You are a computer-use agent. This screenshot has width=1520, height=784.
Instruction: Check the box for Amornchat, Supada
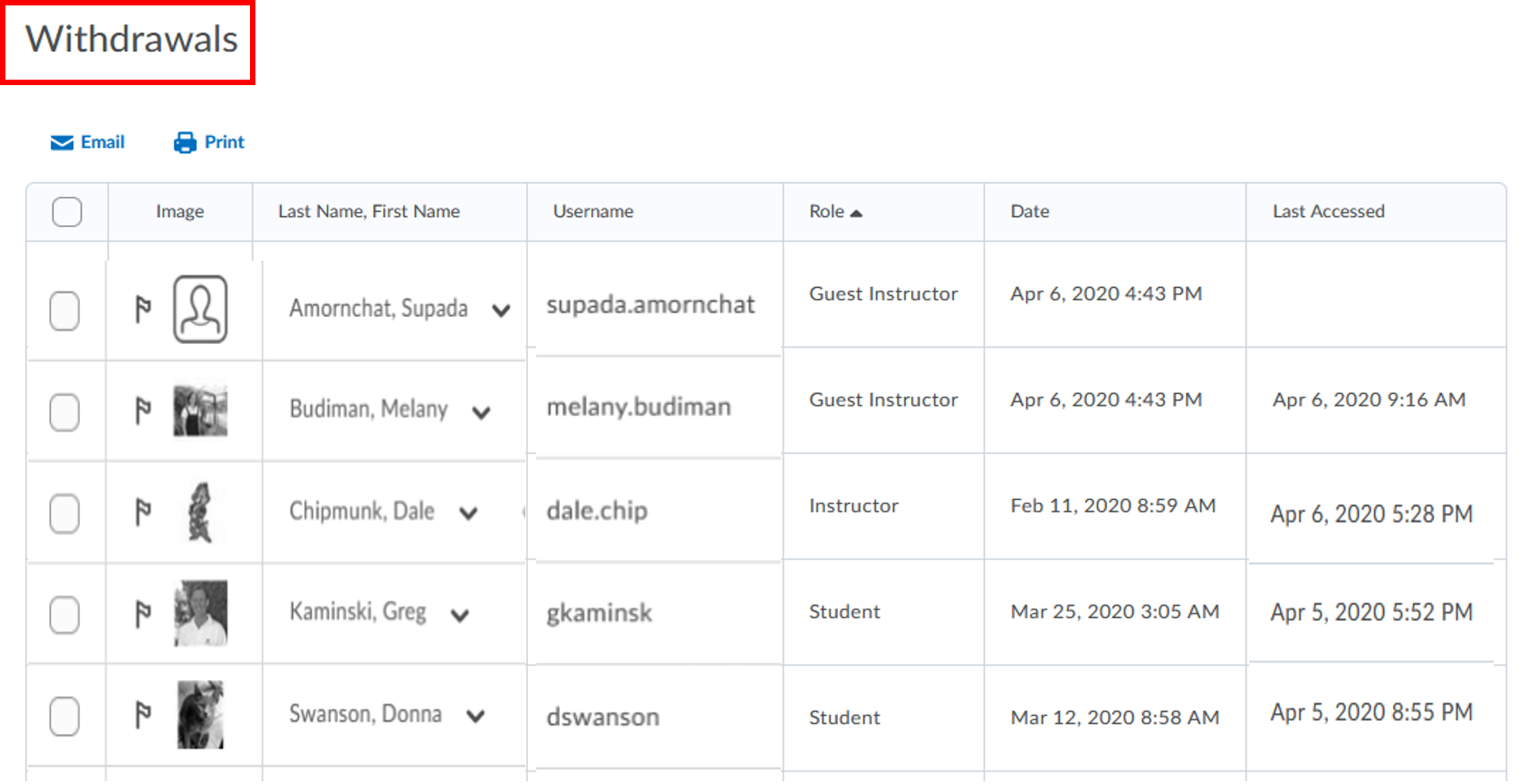pos(64,311)
